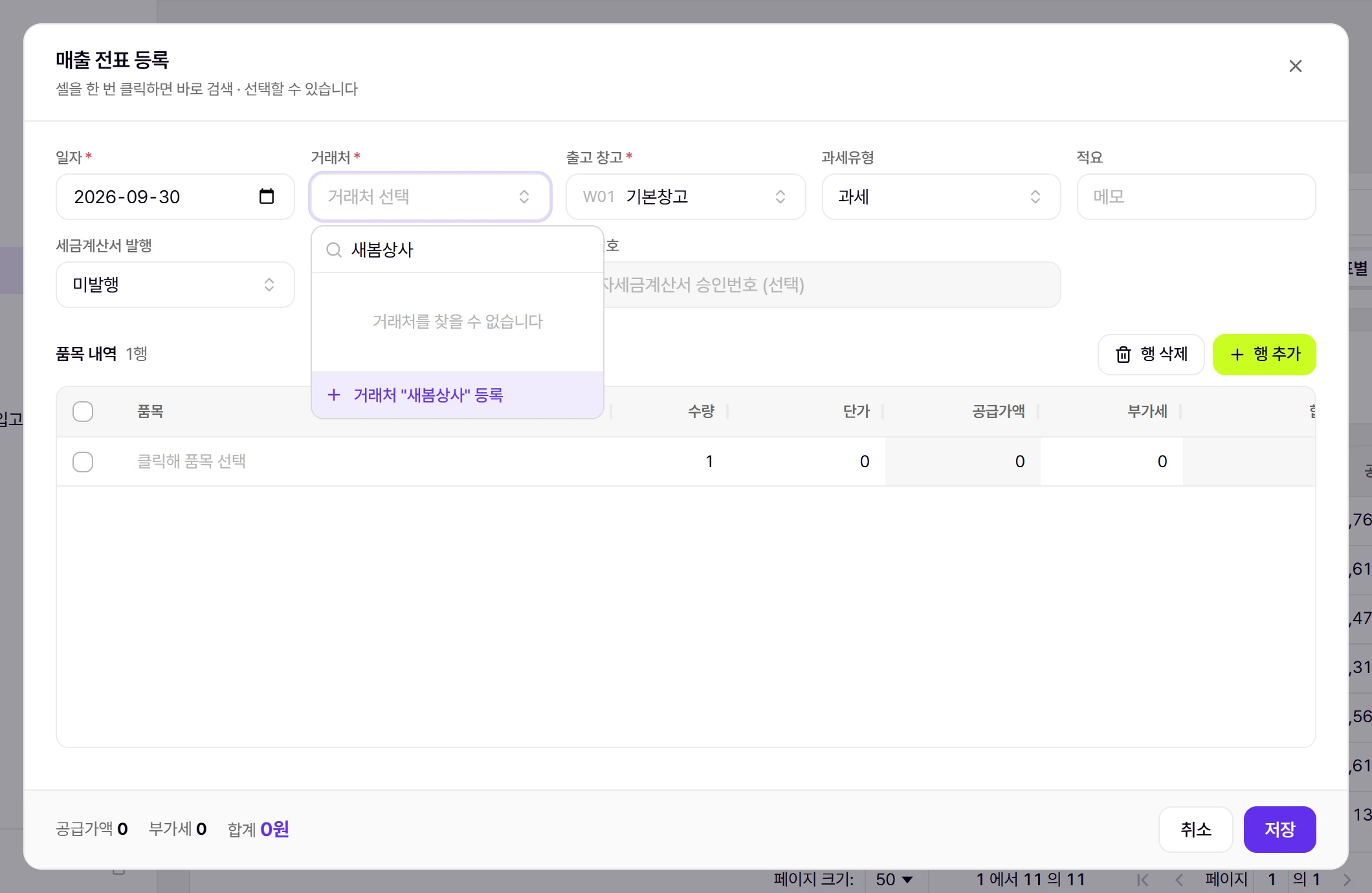Click the 부가세 column header

1147,412
